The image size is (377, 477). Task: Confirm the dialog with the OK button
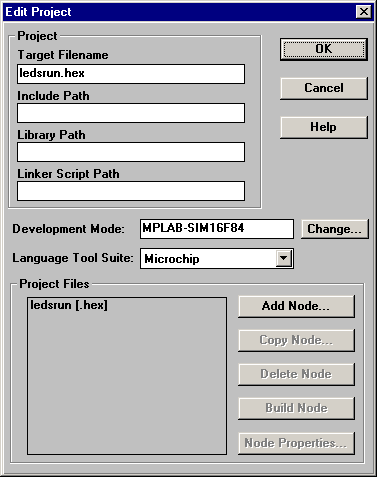click(324, 49)
